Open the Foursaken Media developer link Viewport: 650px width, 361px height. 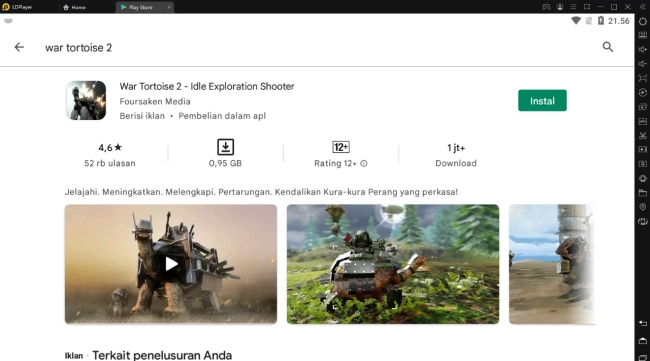tap(155, 102)
